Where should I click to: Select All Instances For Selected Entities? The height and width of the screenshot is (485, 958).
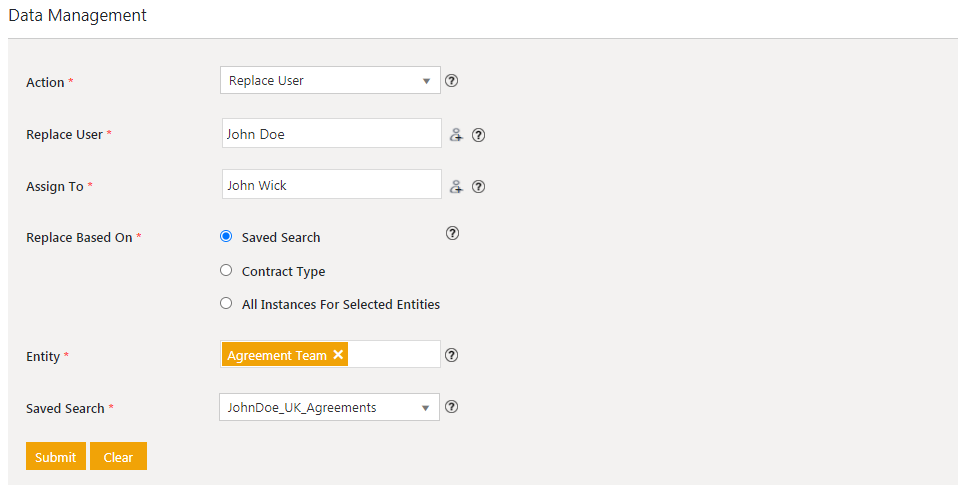click(x=226, y=303)
